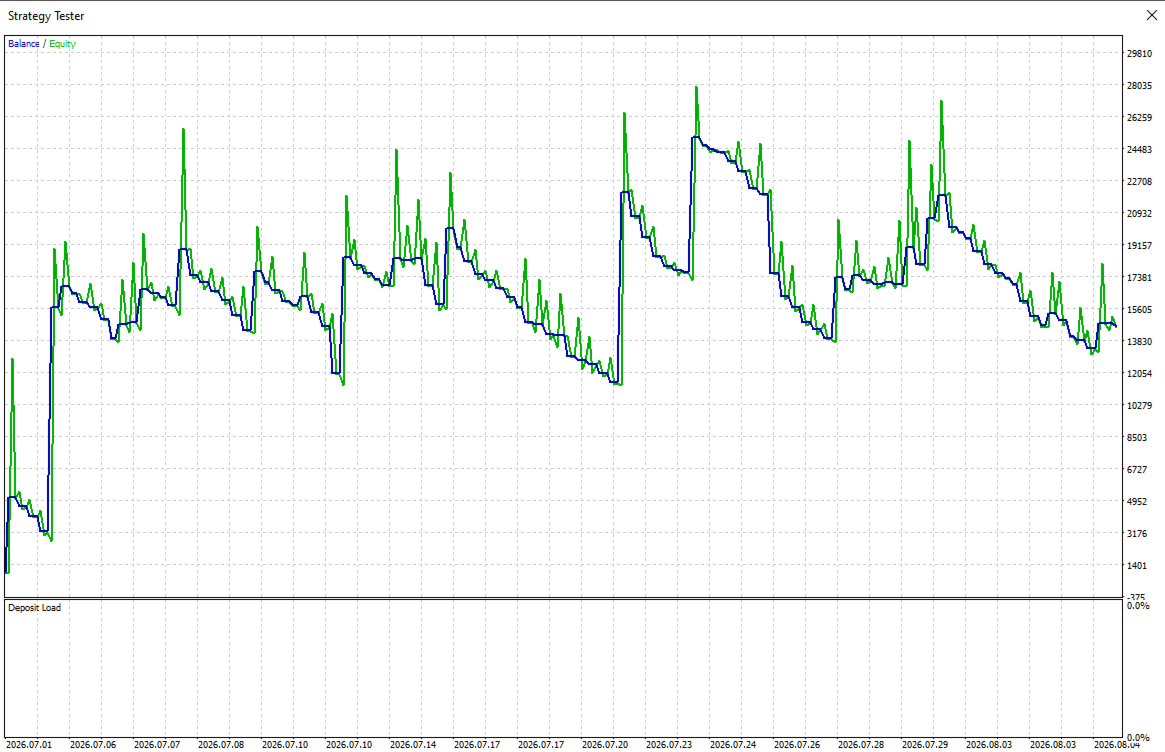Select the 2026.07.07 date label
Screen dimensions: 1165x752
tap(157, 744)
